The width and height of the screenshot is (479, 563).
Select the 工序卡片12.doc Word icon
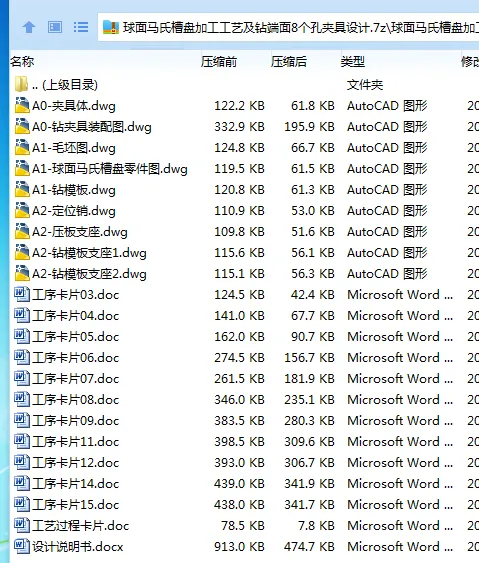tap(22, 462)
